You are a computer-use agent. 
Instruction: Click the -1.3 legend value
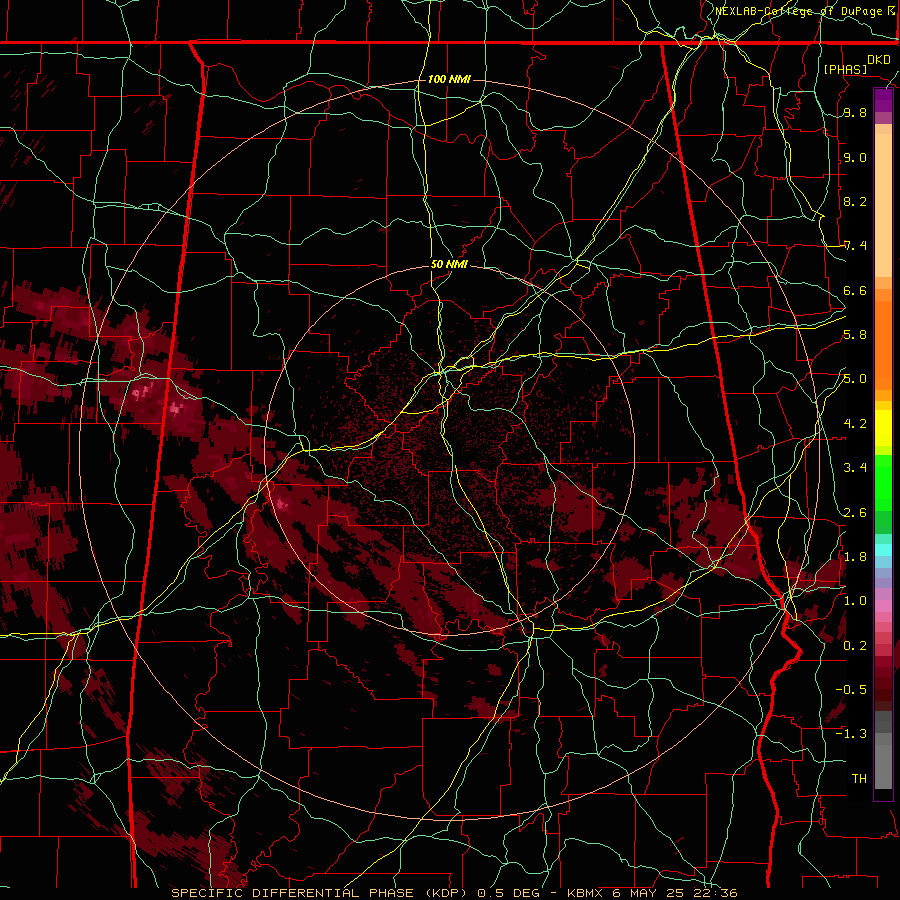851,734
